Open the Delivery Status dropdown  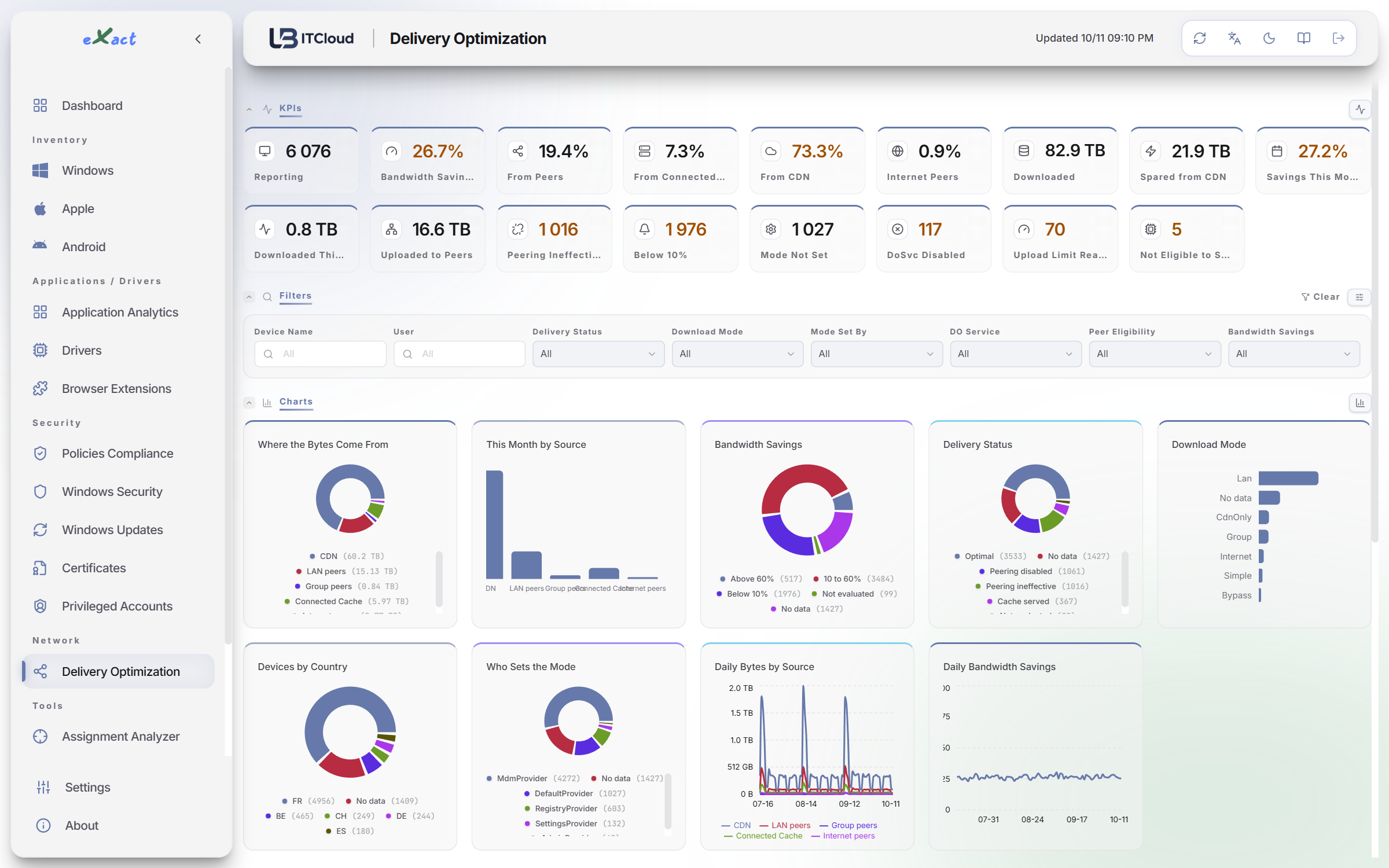(598, 354)
